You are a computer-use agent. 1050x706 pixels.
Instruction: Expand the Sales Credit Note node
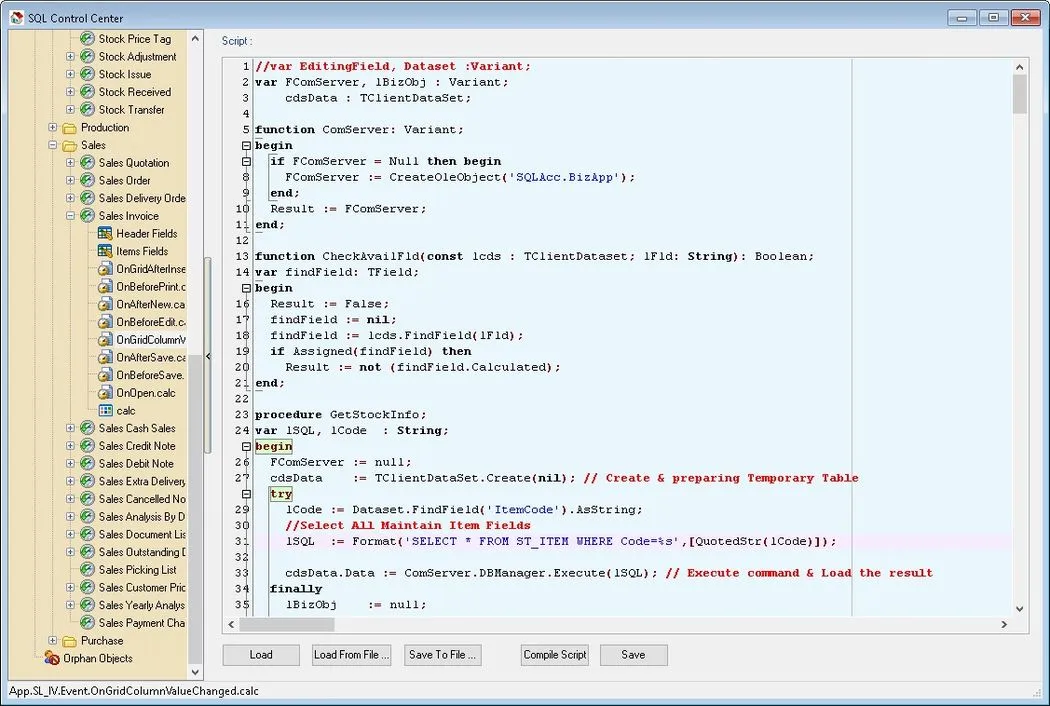click(70, 445)
